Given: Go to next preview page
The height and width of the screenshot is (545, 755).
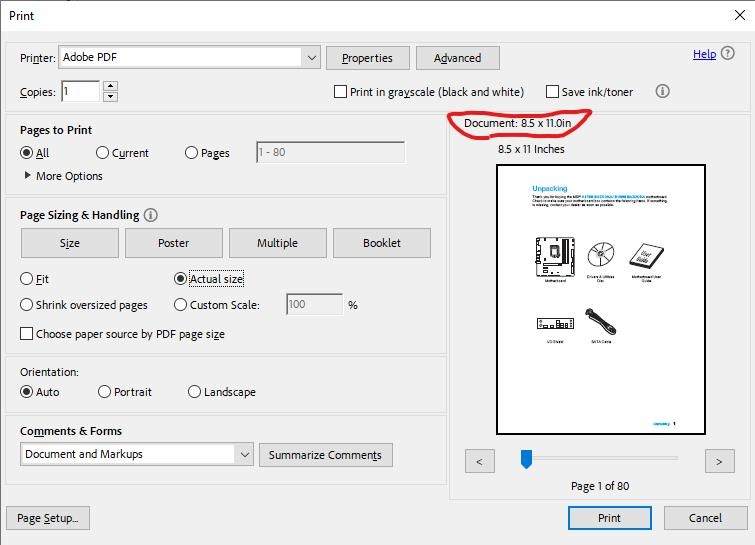Looking at the screenshot, I should point(719,461).
